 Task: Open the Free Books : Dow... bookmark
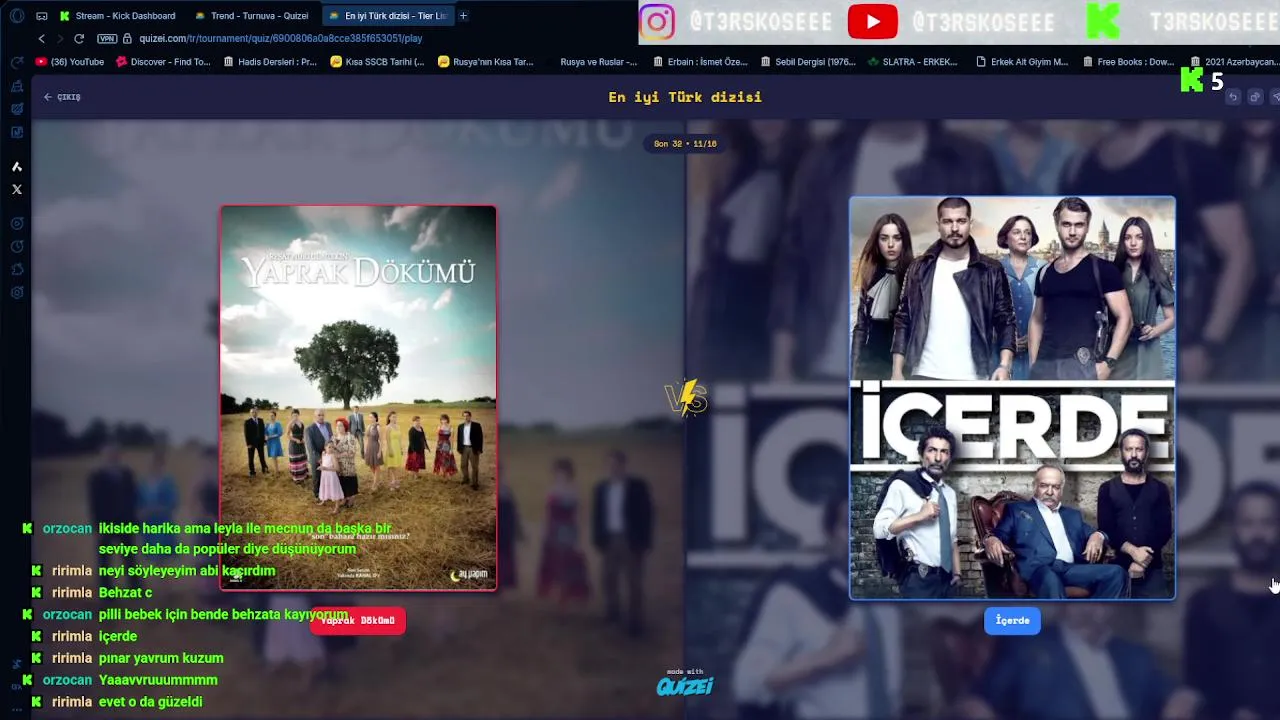1128,62
